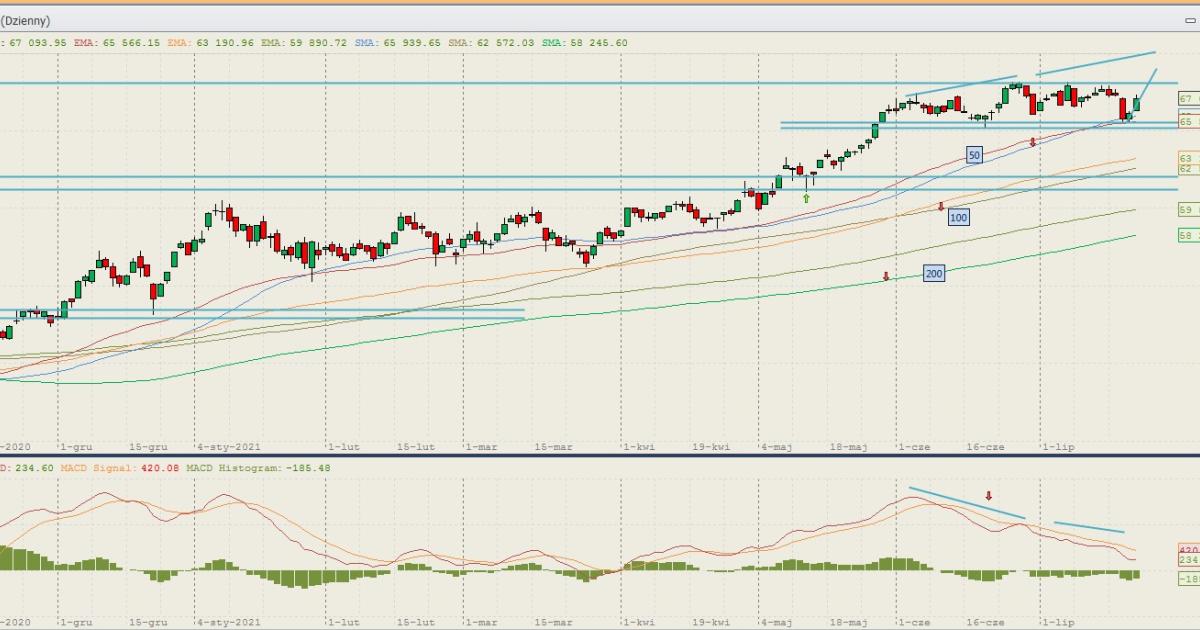
Task: Click the 1-kwi date on upper time axis
Action: pyautogui.click(x=637, y=447)
